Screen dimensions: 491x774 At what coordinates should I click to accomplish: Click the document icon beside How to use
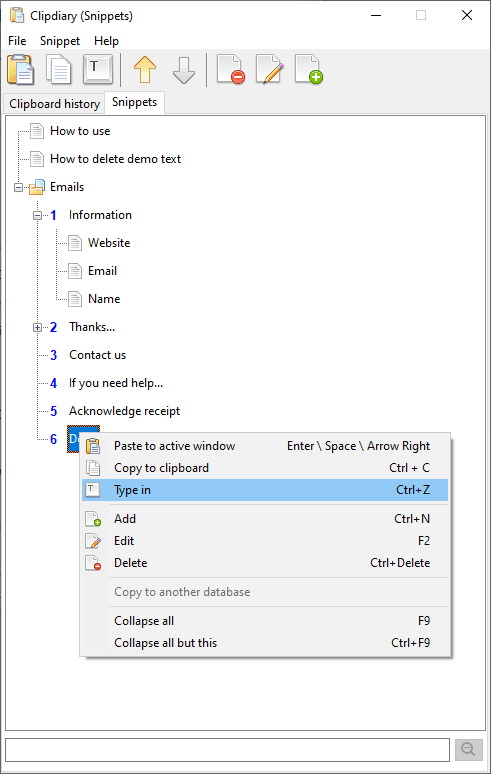point(37,131)
